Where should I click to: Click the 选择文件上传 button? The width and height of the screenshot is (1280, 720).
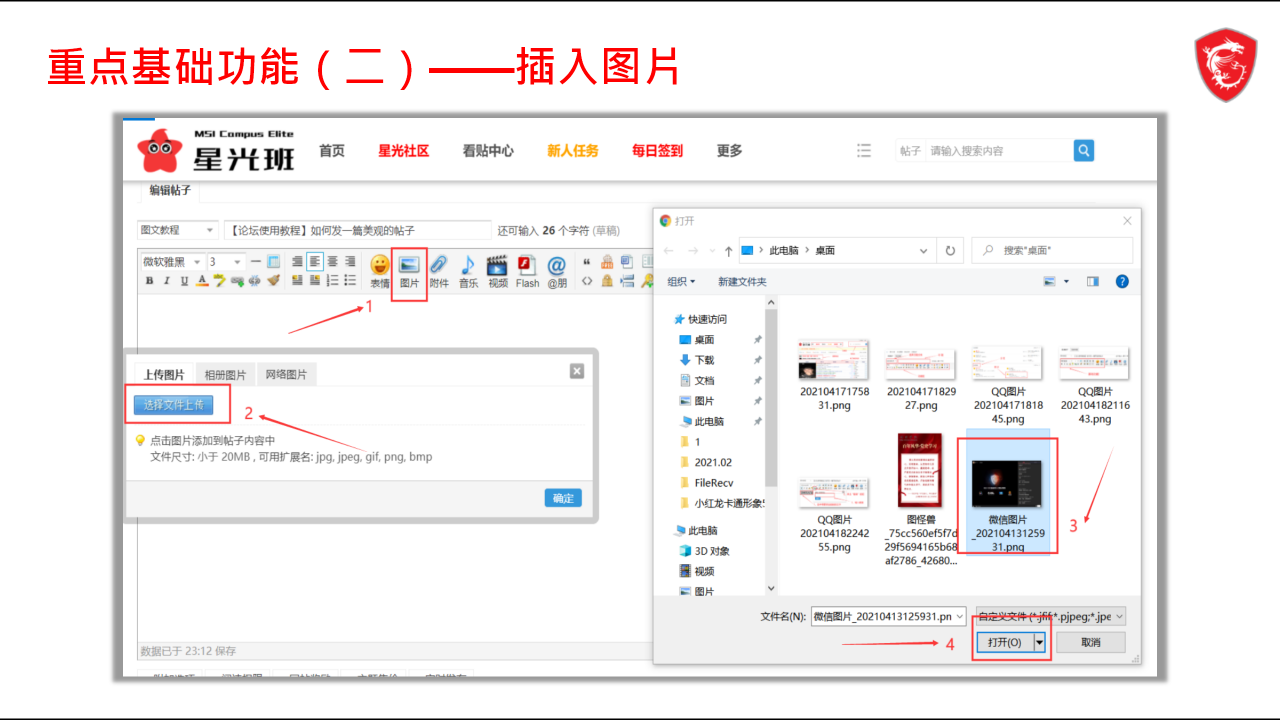pos(173,404)
